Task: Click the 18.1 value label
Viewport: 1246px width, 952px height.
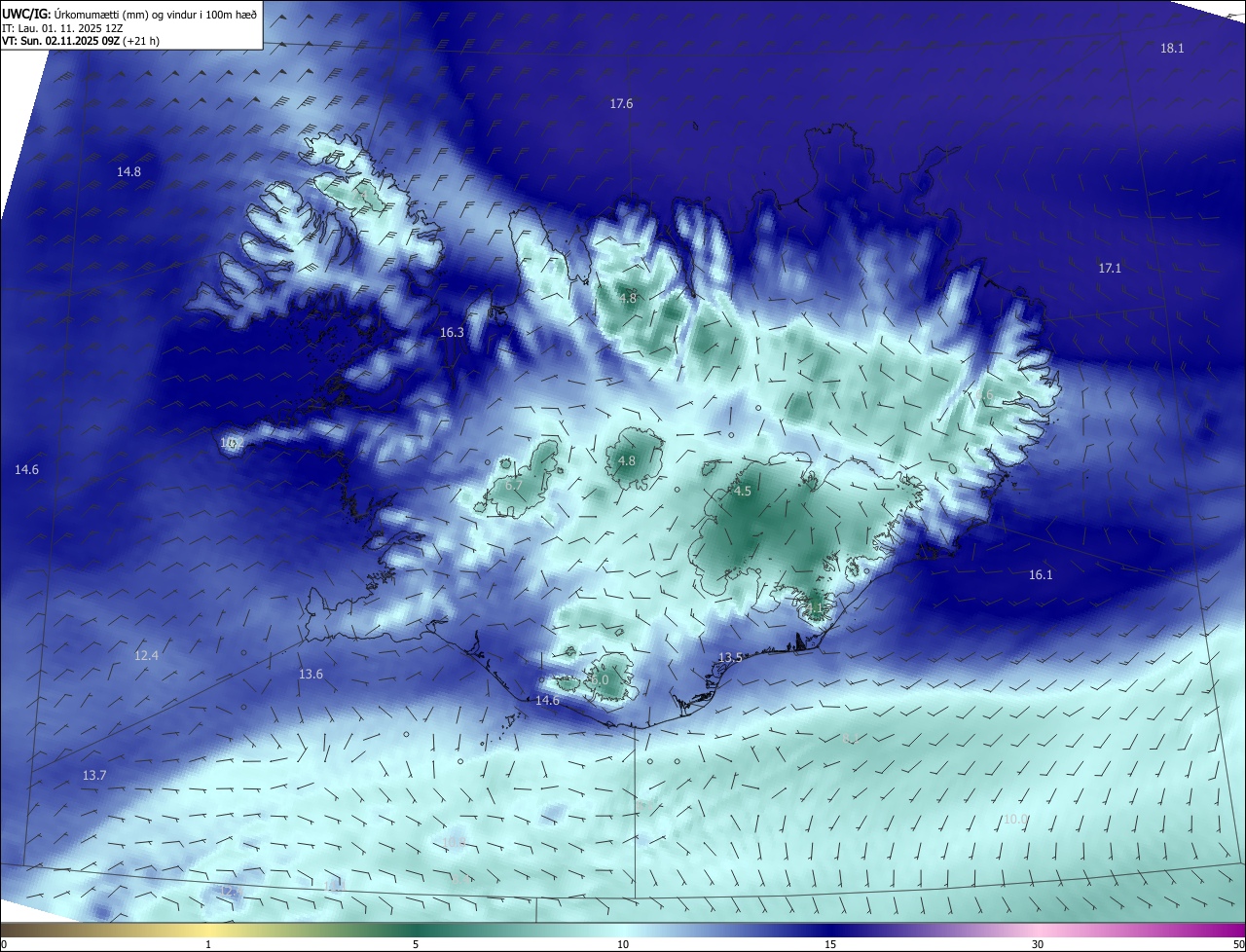Action: pyautogui.click(x=1172, y=49)
